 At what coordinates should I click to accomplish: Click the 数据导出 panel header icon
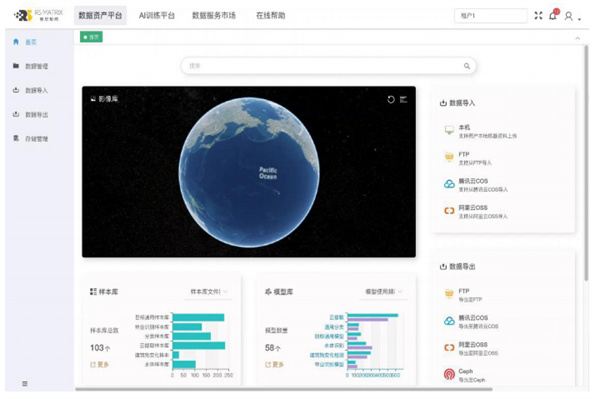click(x=443, y=266)
